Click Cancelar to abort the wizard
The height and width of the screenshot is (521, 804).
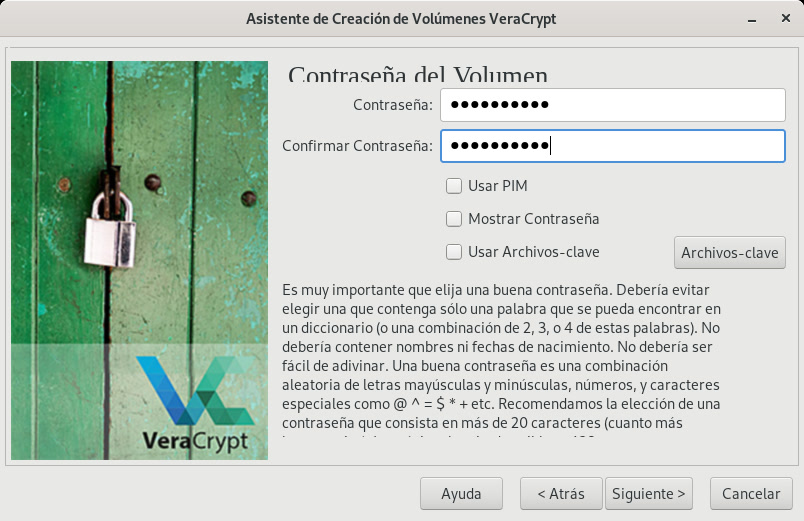tap(750, 493)
